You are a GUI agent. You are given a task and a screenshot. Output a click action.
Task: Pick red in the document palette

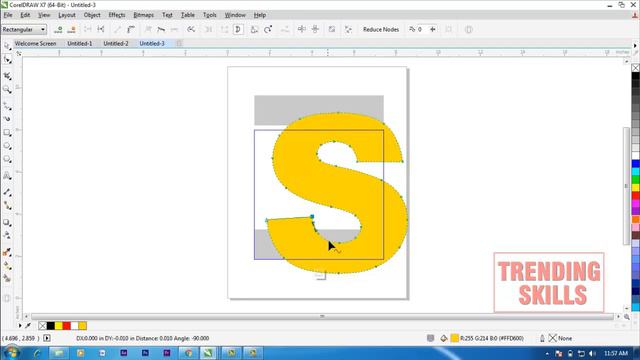point(67,326)
